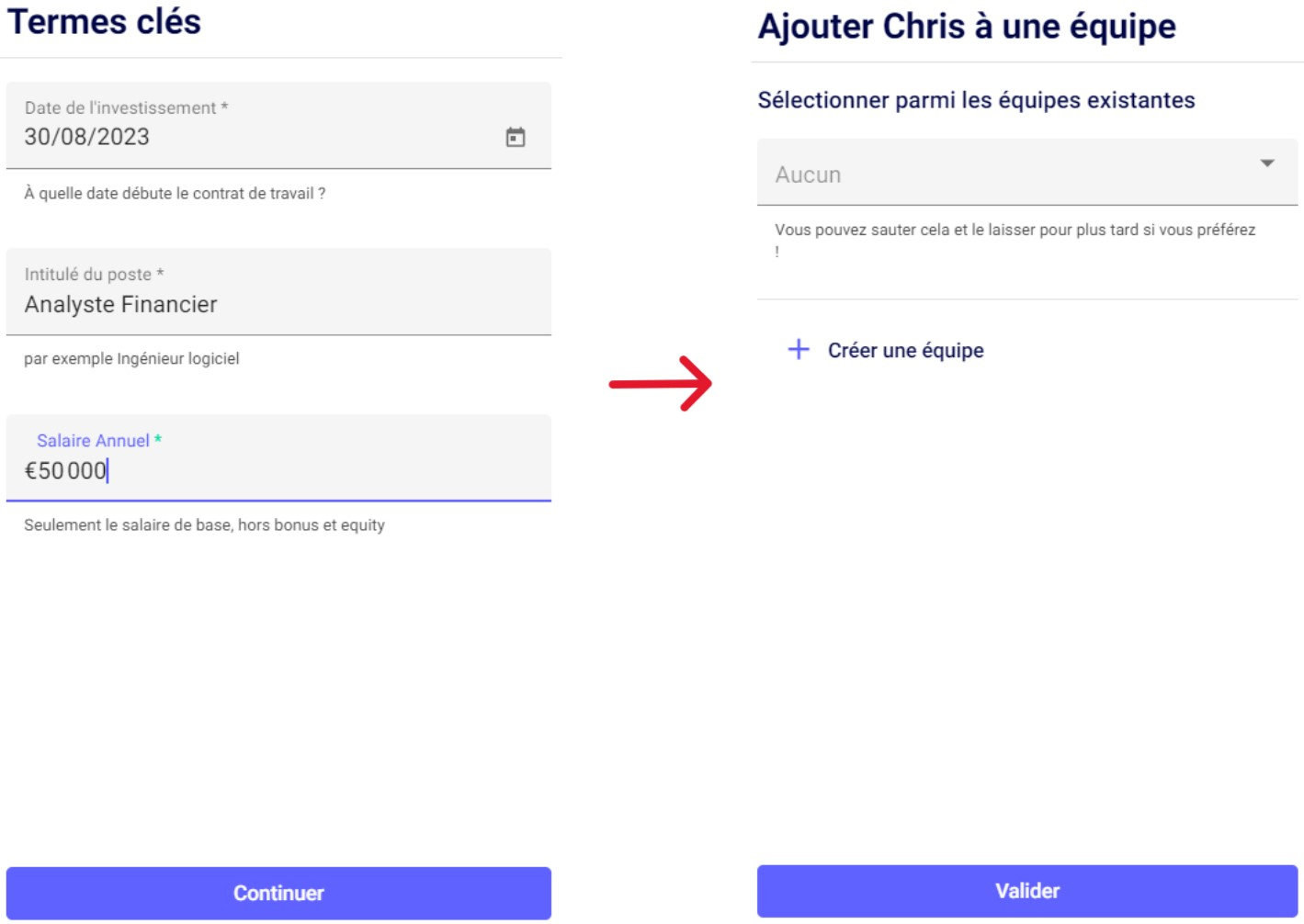Image resolution: width=1304 pixels, height=924 pixels.
Task: Expand the team dropdown arrow
Action: tap(1267, 163)
